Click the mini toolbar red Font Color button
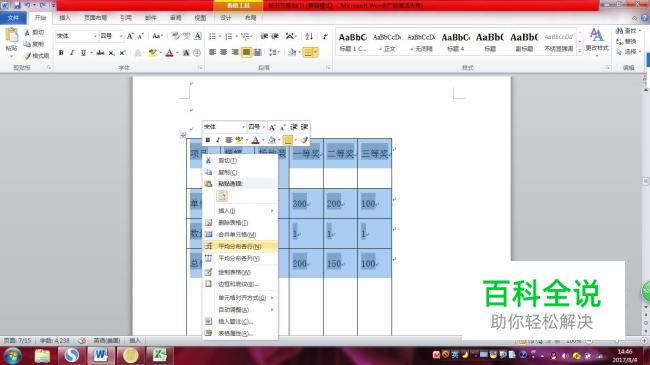Image resolution: width=650 pixels, height=365 pixels. pos(255,140)
